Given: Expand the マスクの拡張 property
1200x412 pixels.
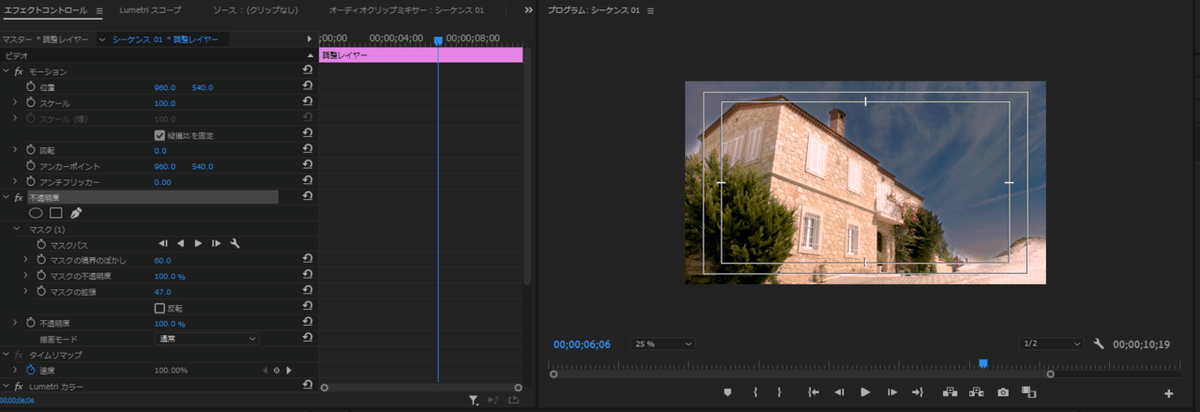Looking at the screenshot, I should click(x=26, y=291).
